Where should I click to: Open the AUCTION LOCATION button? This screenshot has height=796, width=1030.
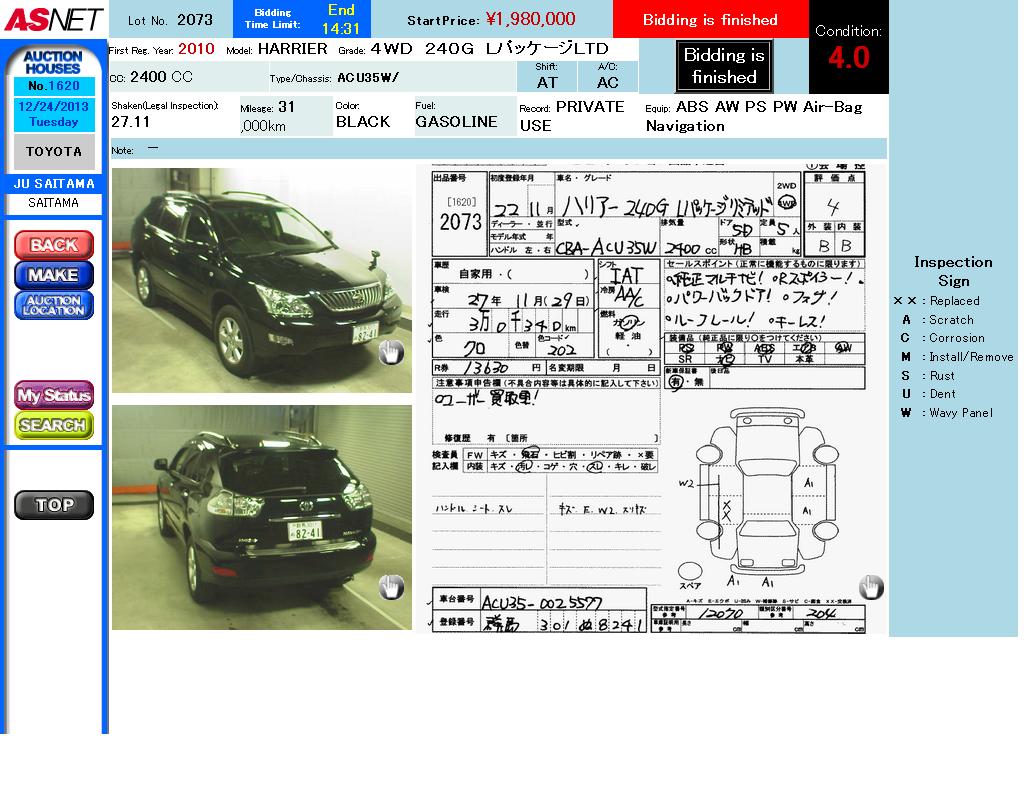(54, 305)
